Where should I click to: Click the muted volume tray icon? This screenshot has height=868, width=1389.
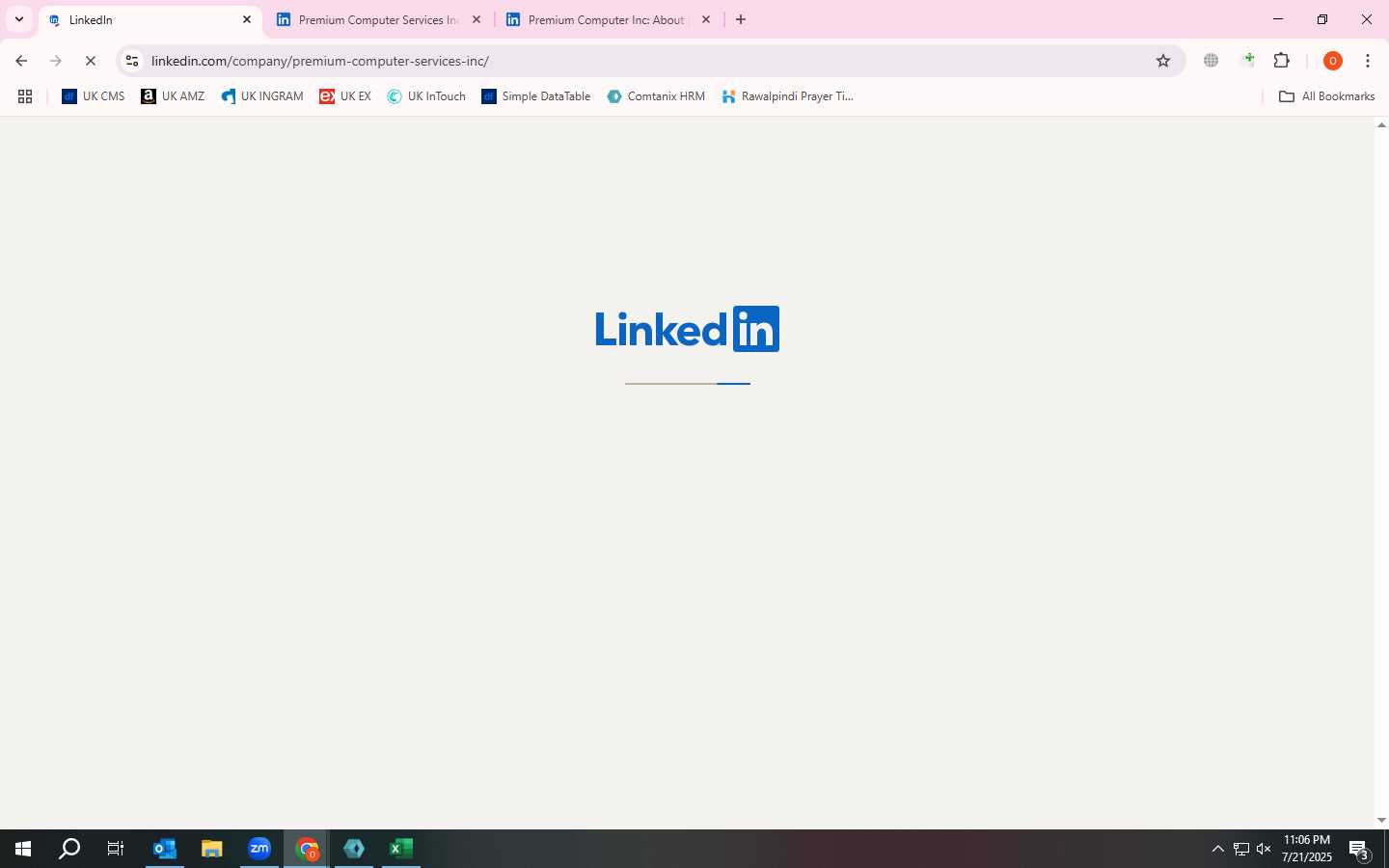[x=1264, y=849]
